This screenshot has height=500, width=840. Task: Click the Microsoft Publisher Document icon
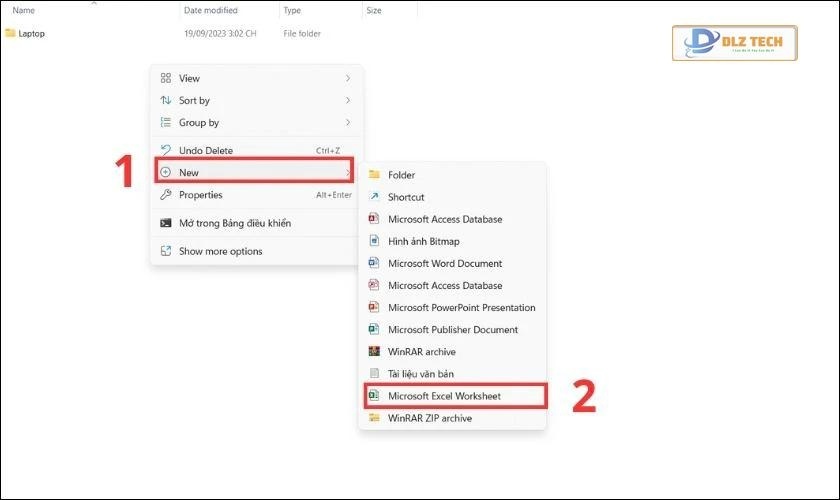point(374,329)
